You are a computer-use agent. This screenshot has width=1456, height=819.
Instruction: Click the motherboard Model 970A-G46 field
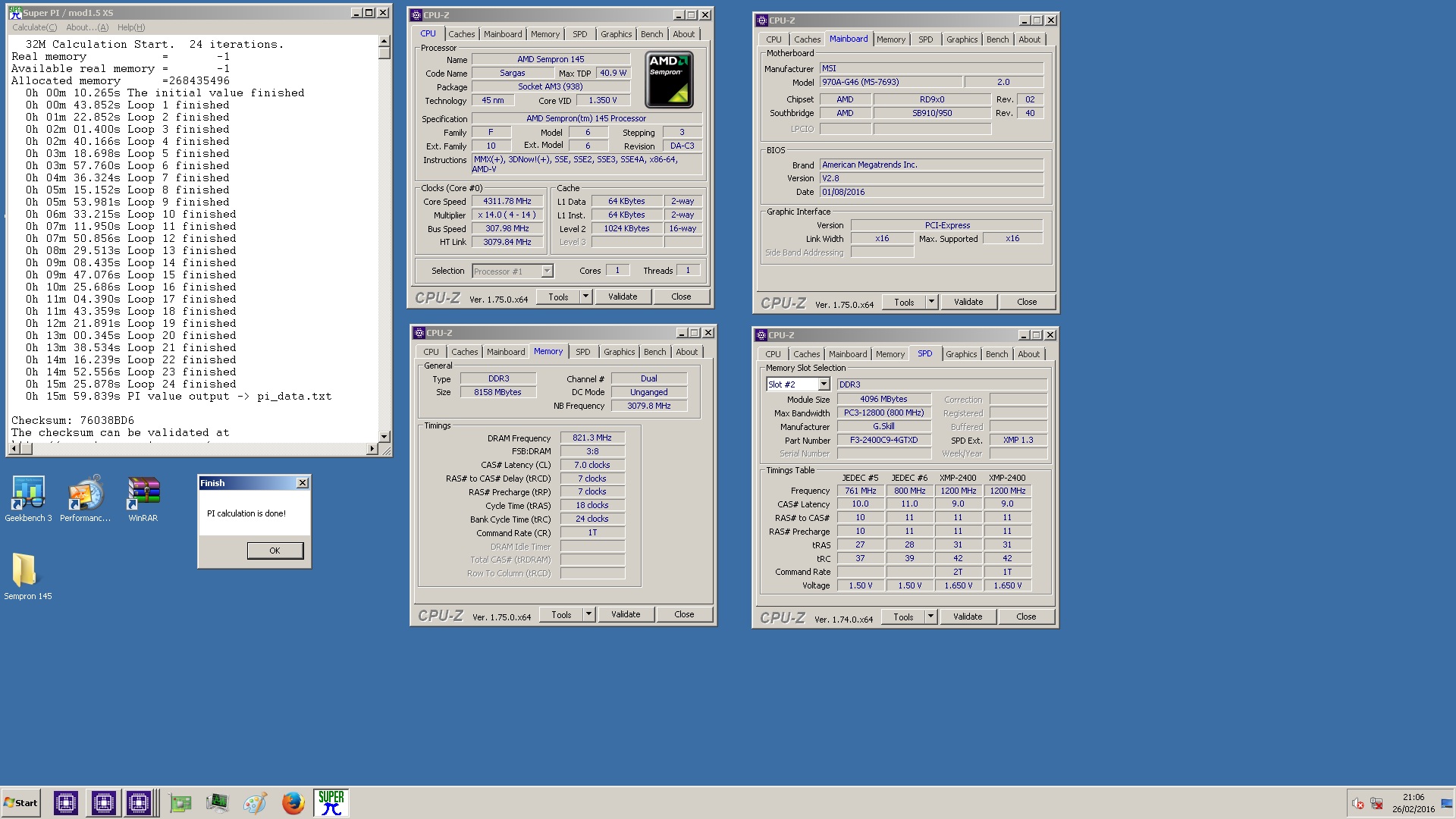[891, 83]
